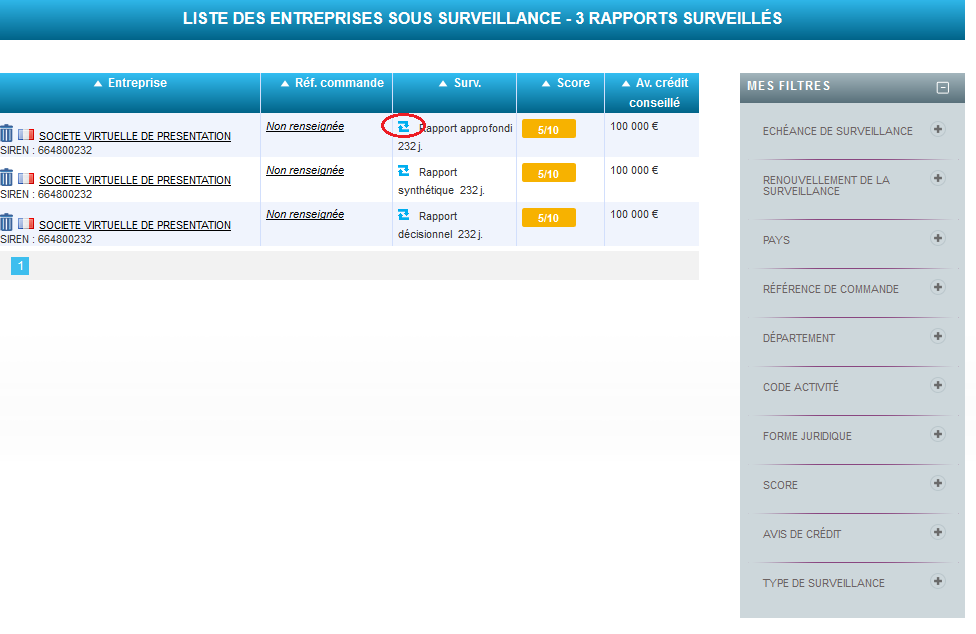976x634 pixels.
Task: Open first SOCIETE VIRTUELLE DE PRESENTATION link
Action: tap(135, 136)
